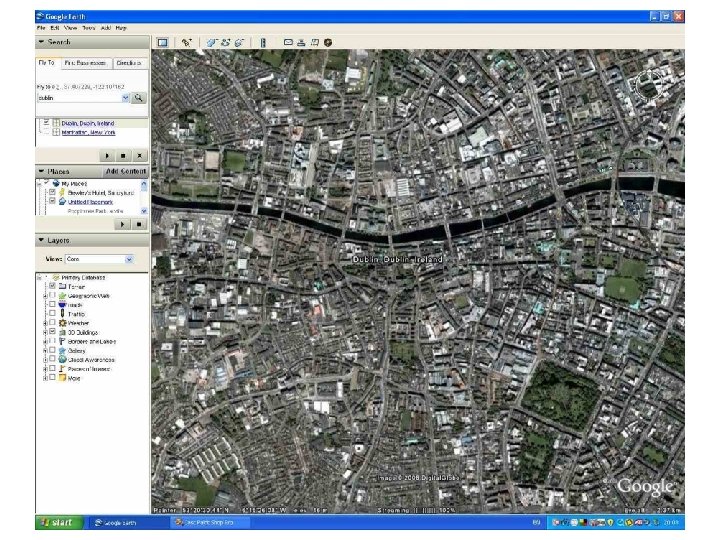Toggle the Terrain layer checkbox
The image size is (720, 540).
(x=52, y=286)
